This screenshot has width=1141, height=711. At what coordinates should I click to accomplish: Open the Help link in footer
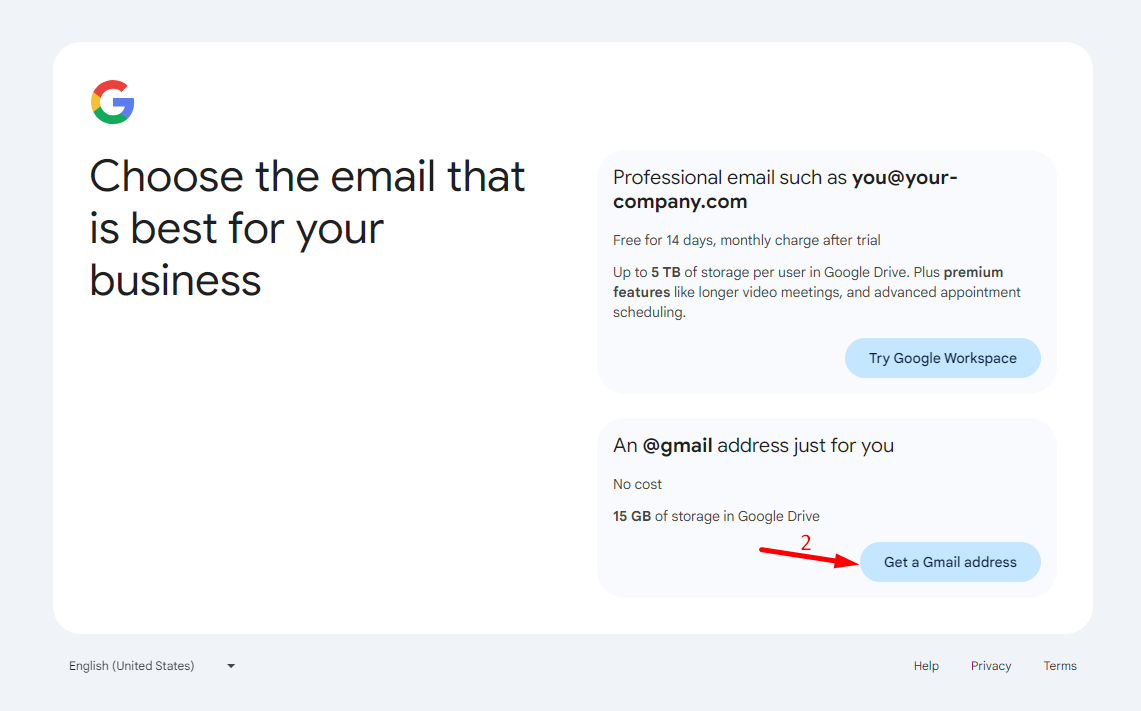click(926, 666)
